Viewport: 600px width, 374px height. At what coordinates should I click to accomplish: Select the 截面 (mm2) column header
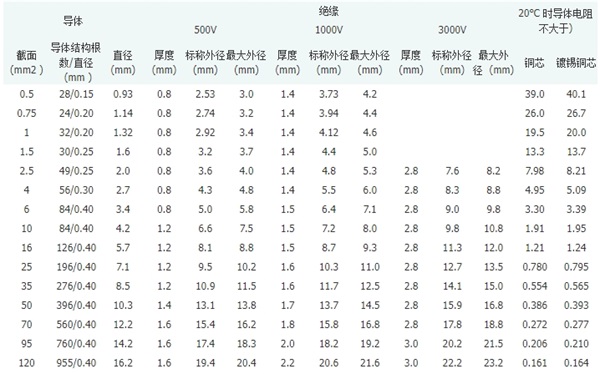tap(26, 62)
